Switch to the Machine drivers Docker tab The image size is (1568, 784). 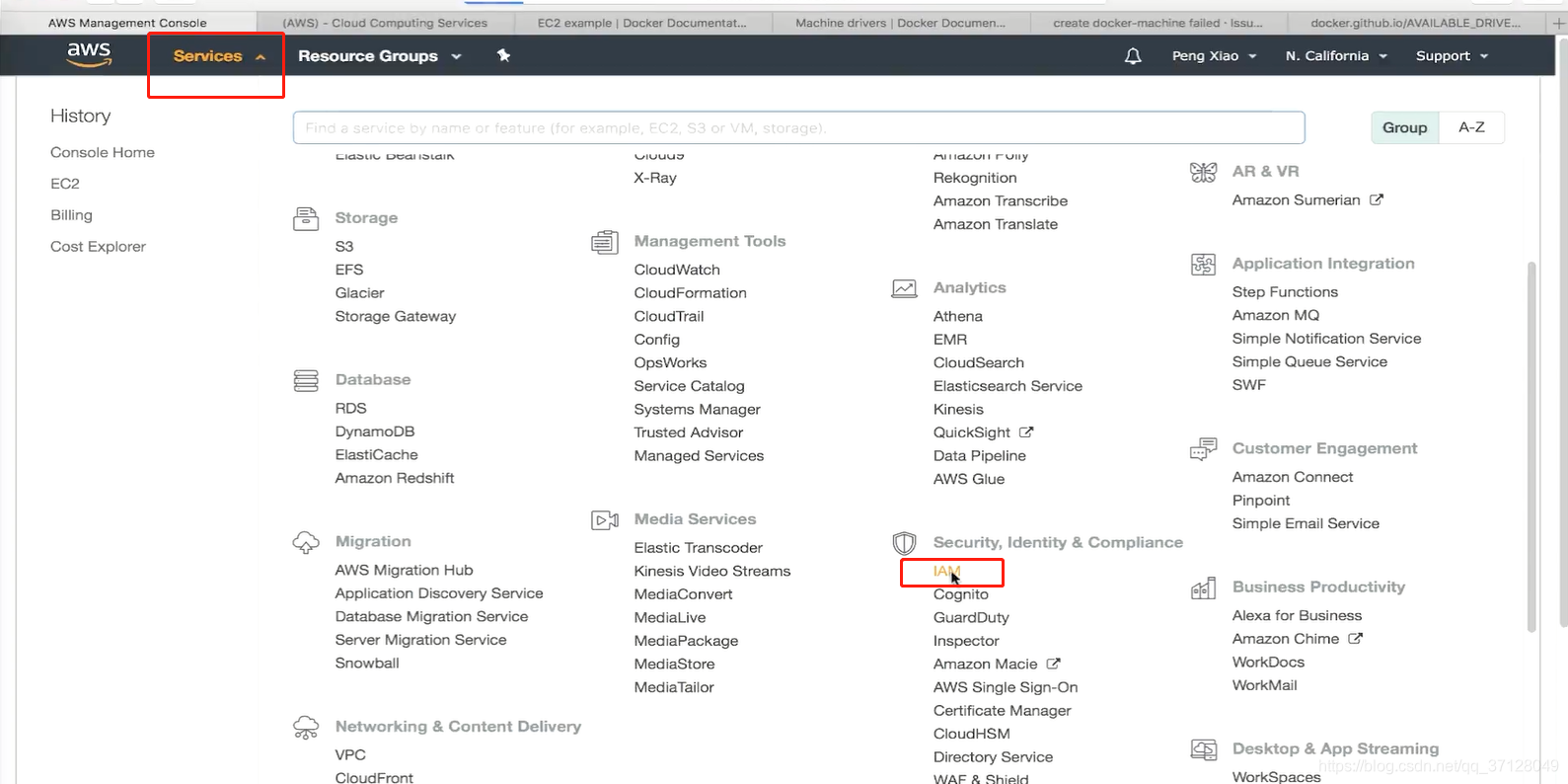[900, 23]
